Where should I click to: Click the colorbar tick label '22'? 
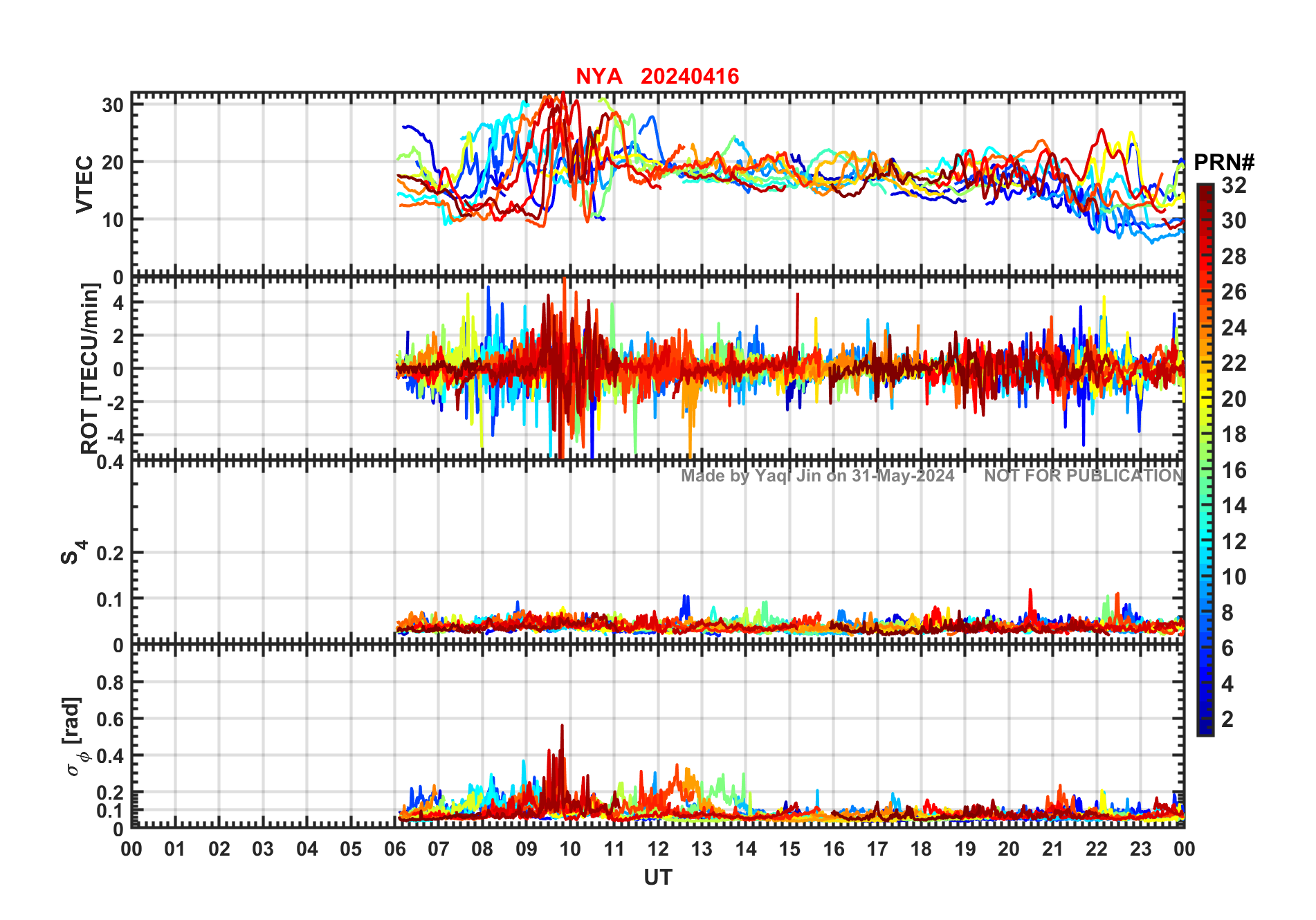coord(1234,362)
